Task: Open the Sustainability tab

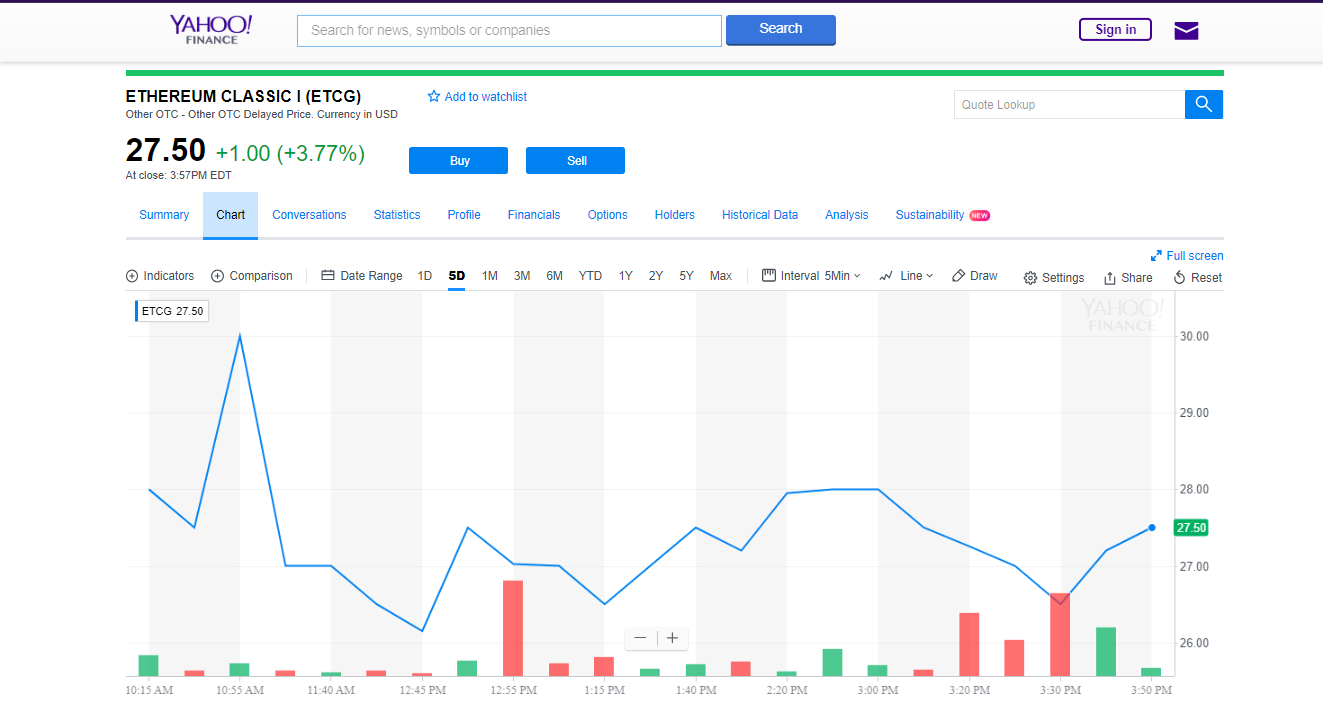Action: pos(929,215)
